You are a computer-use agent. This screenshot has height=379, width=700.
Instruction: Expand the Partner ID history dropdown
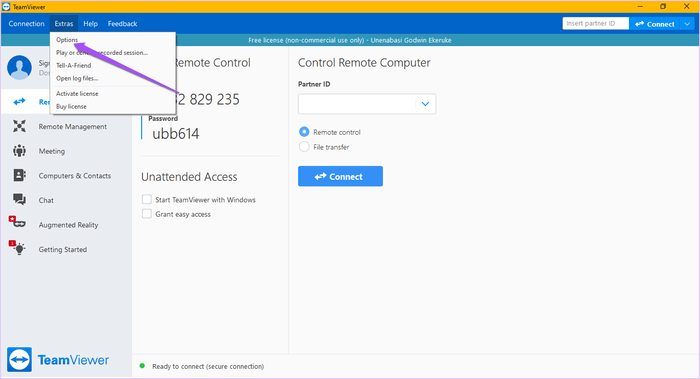(425, 104)
